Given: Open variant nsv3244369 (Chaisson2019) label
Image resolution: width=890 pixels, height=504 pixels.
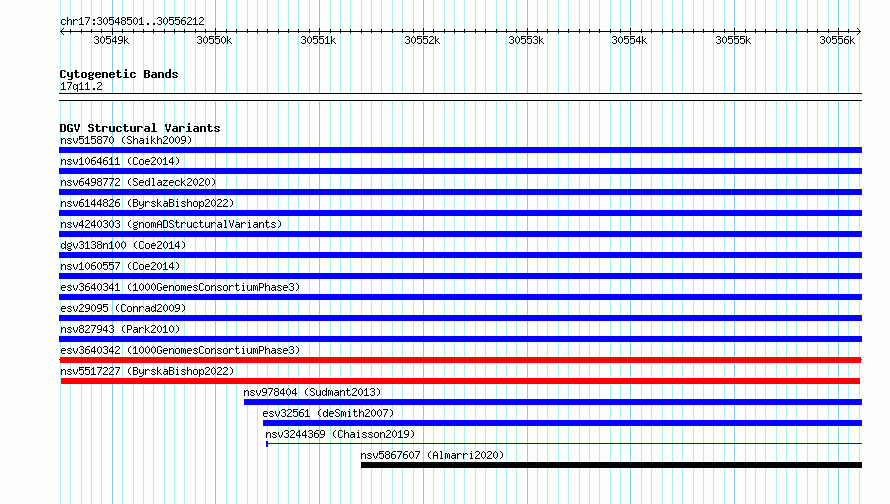Looking at the screenshot, I should point(340,434).
